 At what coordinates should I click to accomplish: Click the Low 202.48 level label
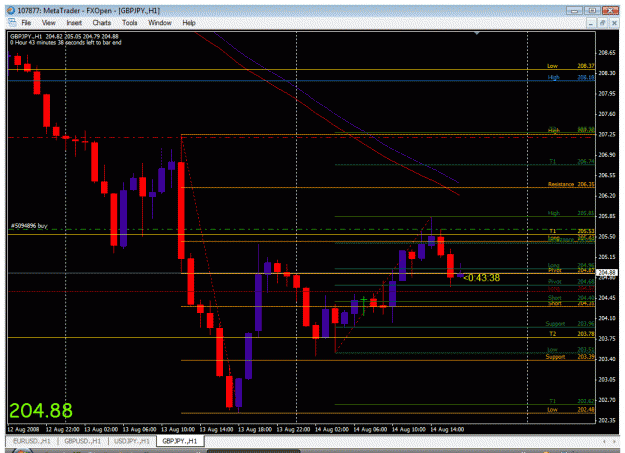click(x=572, y=410)
